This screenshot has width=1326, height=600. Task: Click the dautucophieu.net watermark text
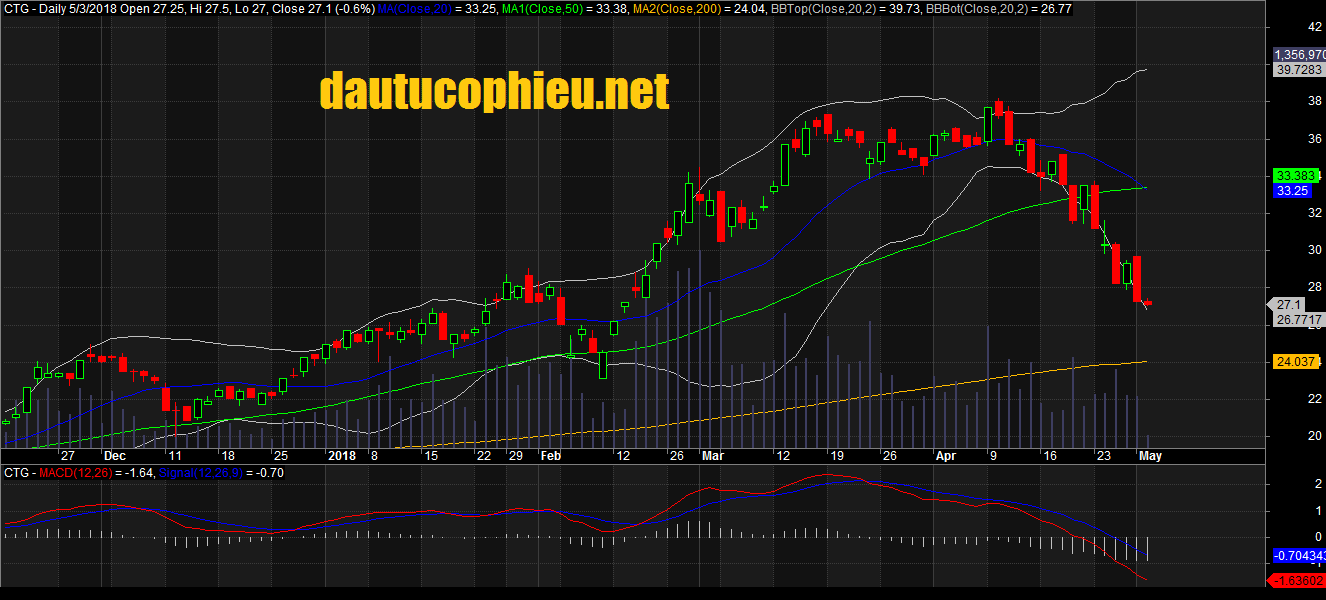point(494,92)
